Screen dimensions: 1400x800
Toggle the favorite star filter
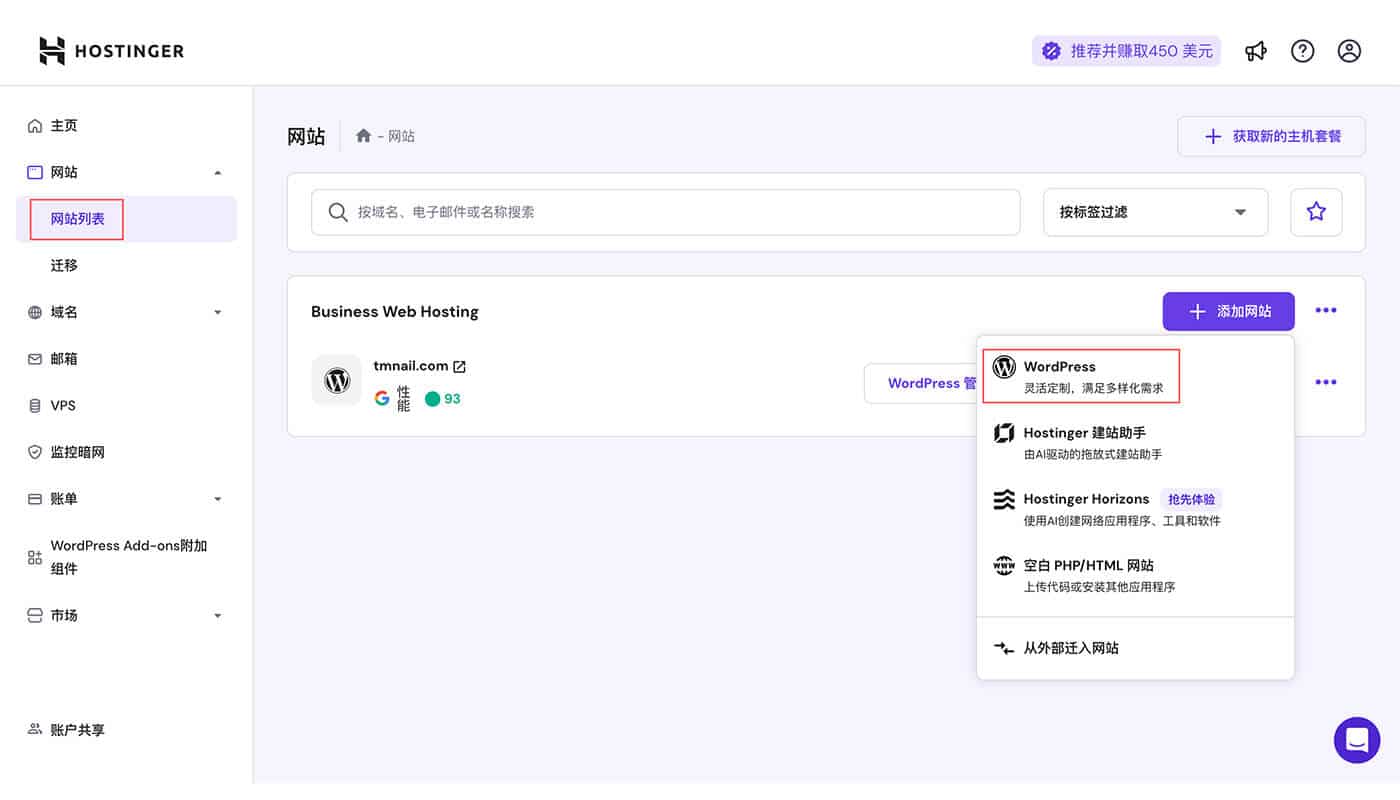tap(1316, 212)
